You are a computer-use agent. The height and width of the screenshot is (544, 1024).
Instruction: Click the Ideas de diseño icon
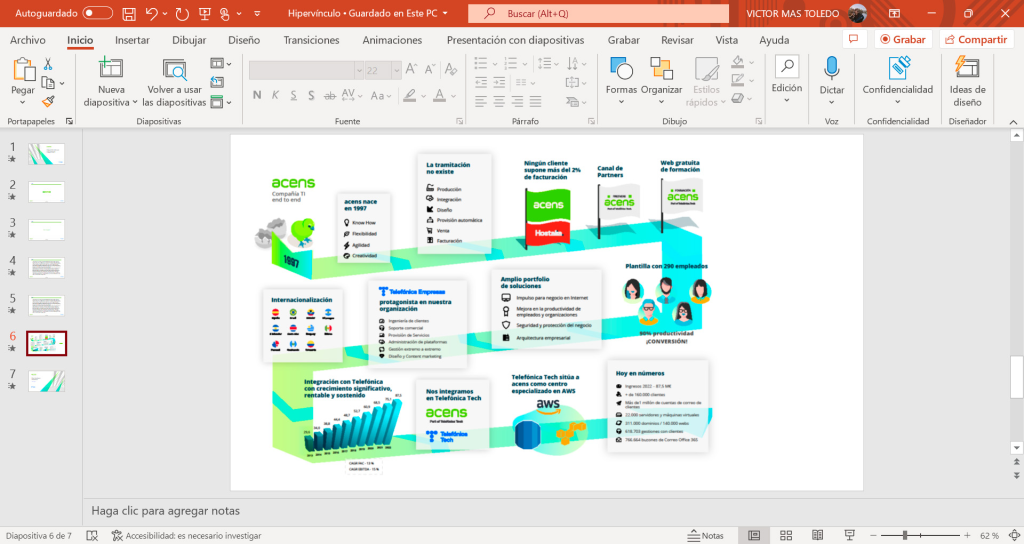[967, 78]
